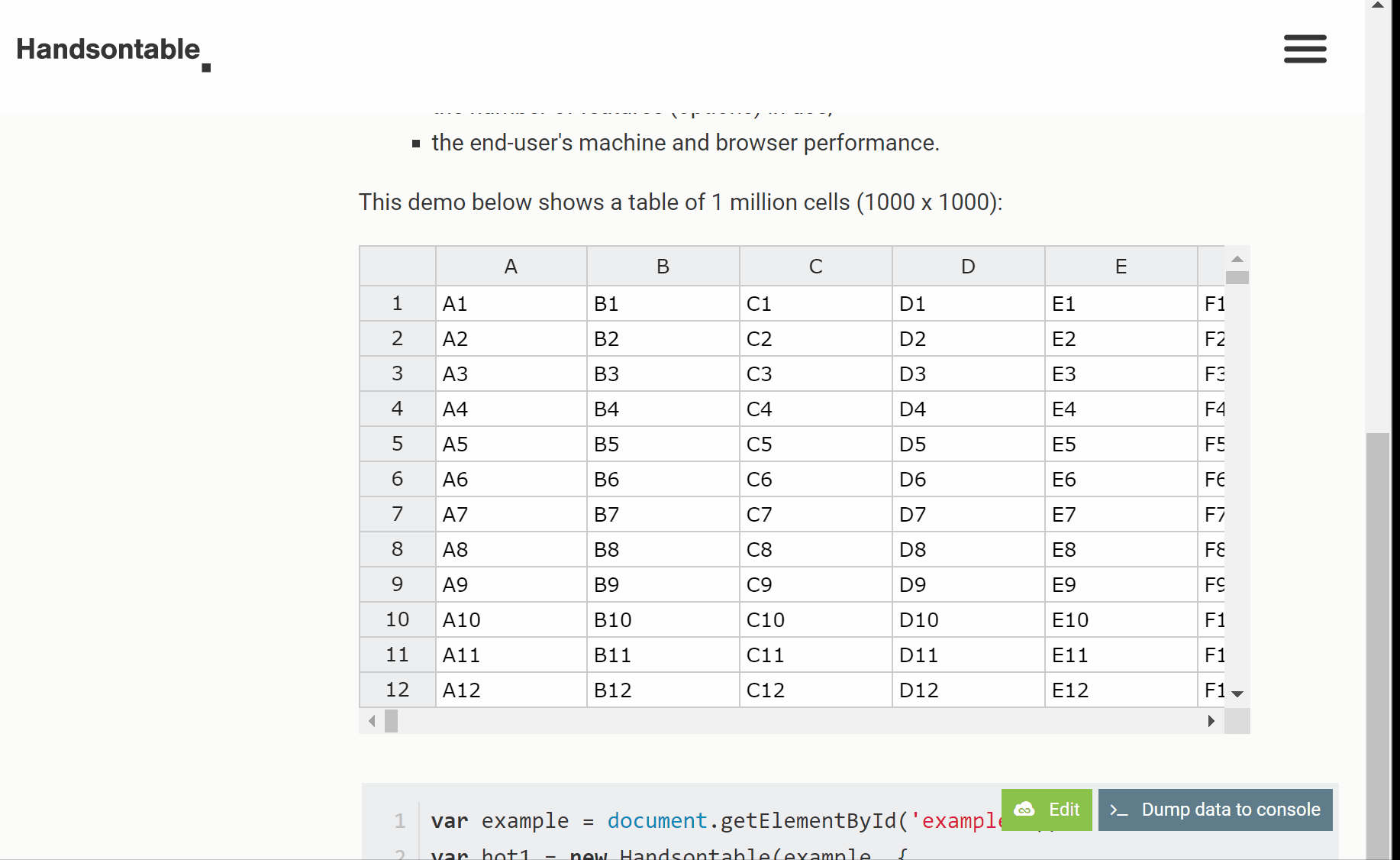Image resolution: width=1400 pixels, height=860 pixels.
Task: Click the cloud icon on the Edit button
Action: [x=1025, y=810]
